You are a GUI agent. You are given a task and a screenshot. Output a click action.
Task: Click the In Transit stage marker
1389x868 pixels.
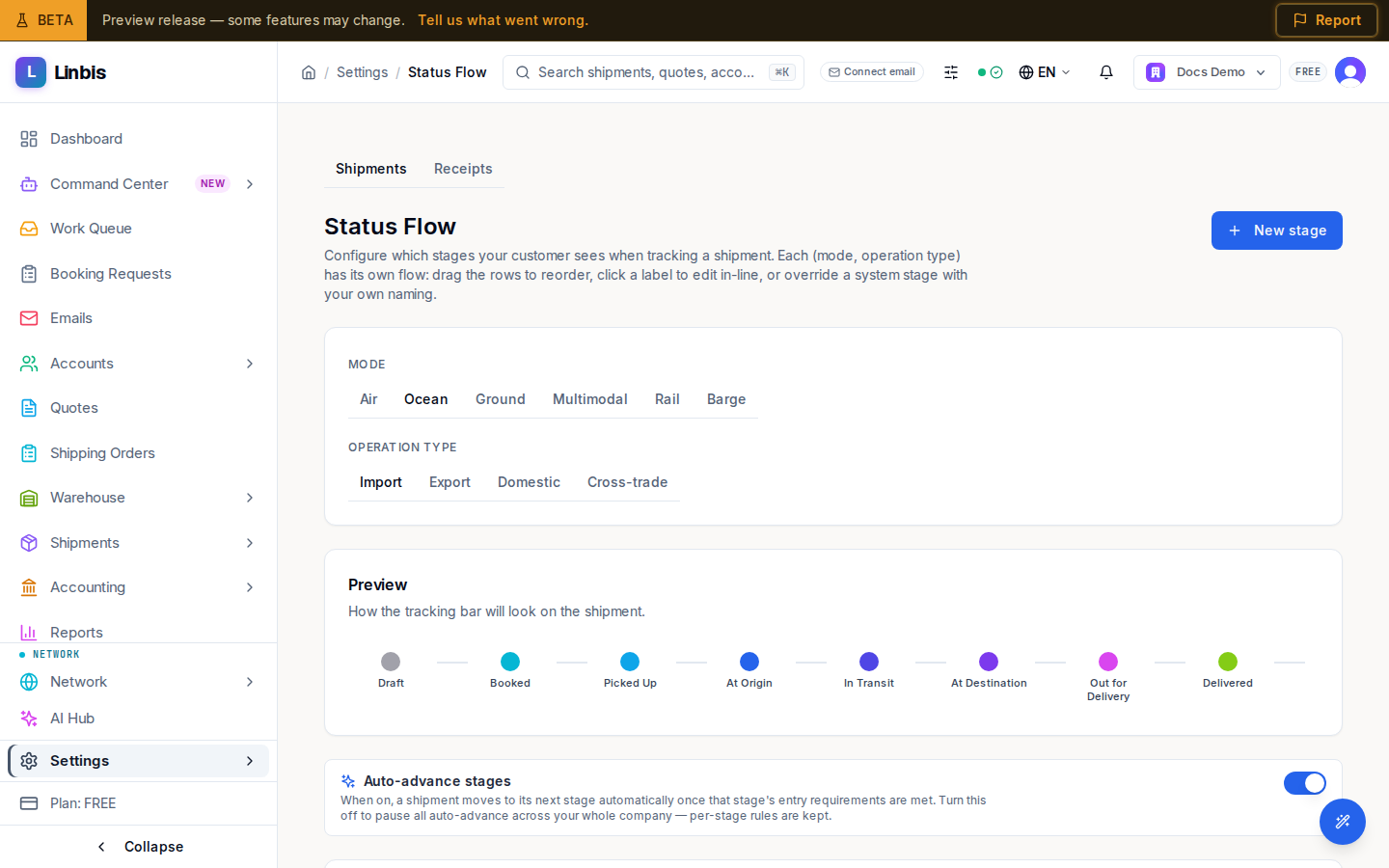pos(869,662)
